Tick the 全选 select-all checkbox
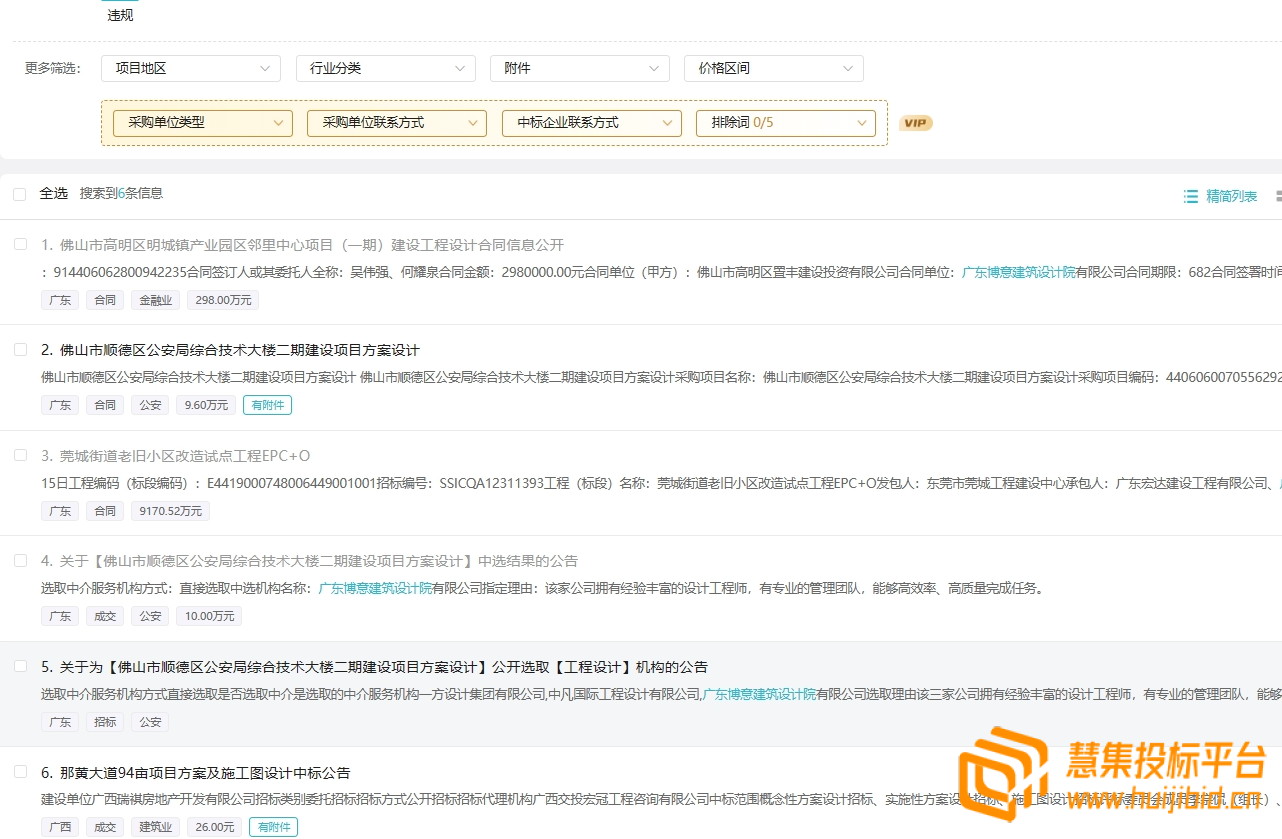The height and width of the screenshot is (839, 1282). (x=20, y=194)
